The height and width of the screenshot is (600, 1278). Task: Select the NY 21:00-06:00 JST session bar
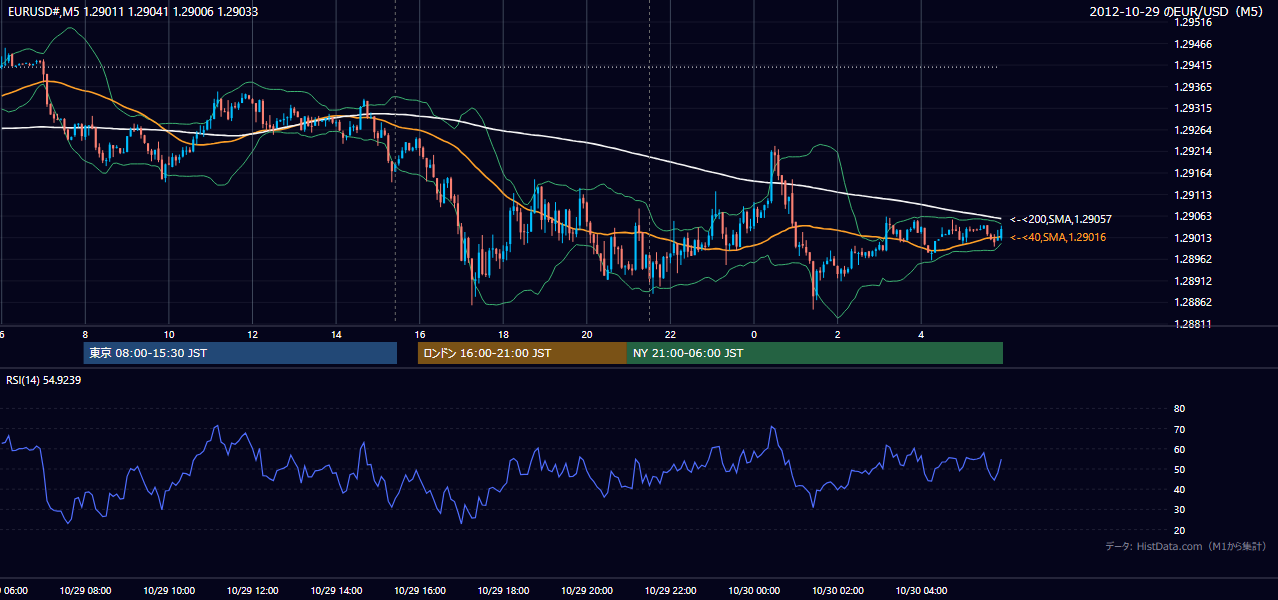point(815,353)
